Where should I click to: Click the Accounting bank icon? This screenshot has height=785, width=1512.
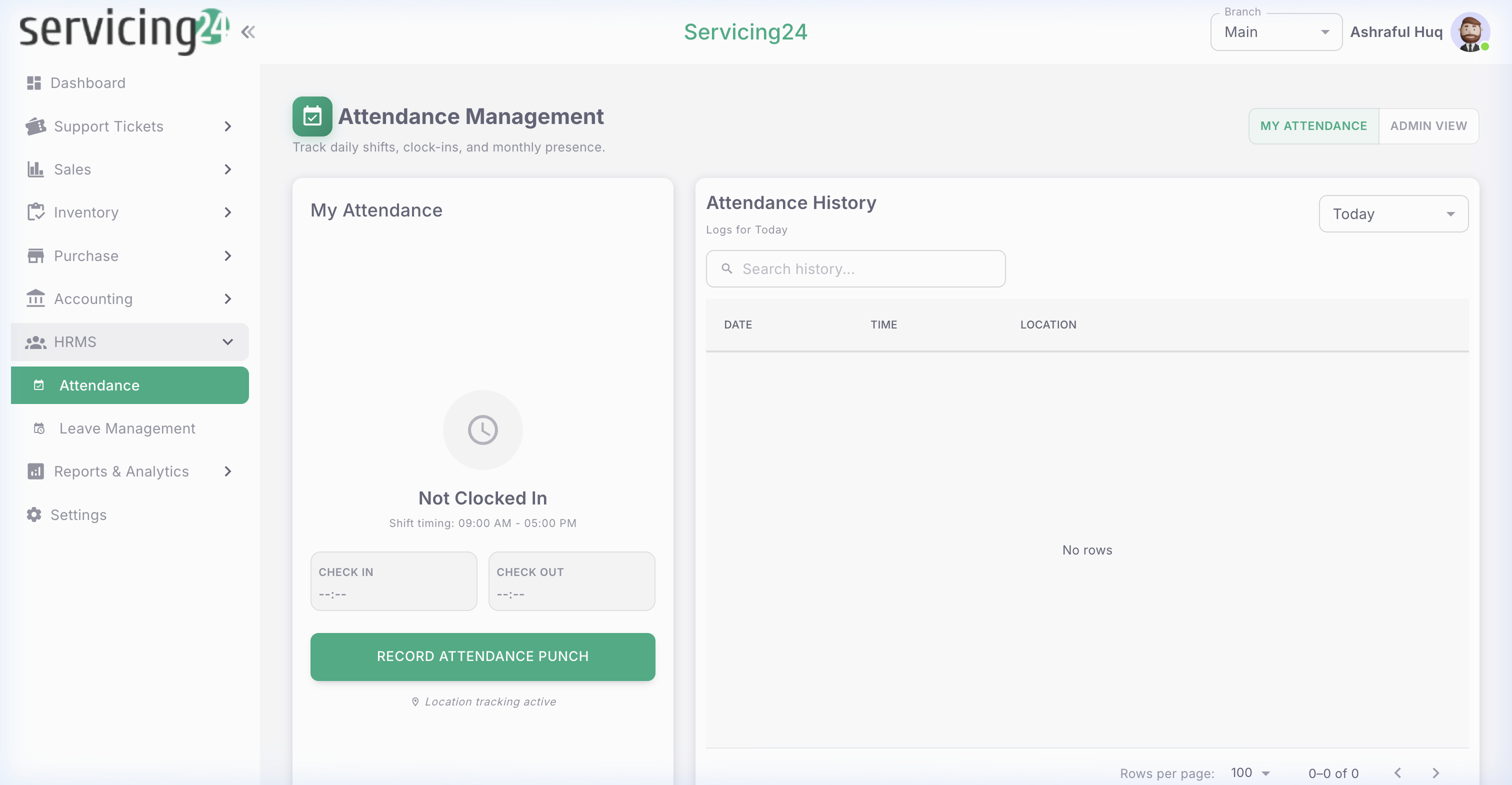(x=36, y=298)
